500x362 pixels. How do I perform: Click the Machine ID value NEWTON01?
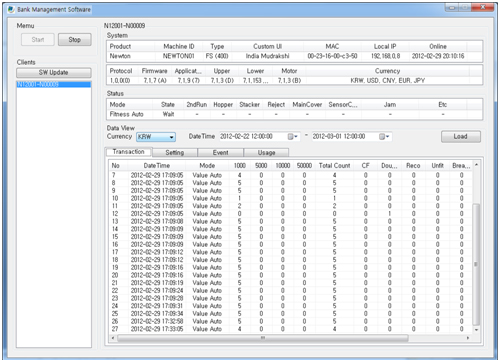[x=178, y=56]
